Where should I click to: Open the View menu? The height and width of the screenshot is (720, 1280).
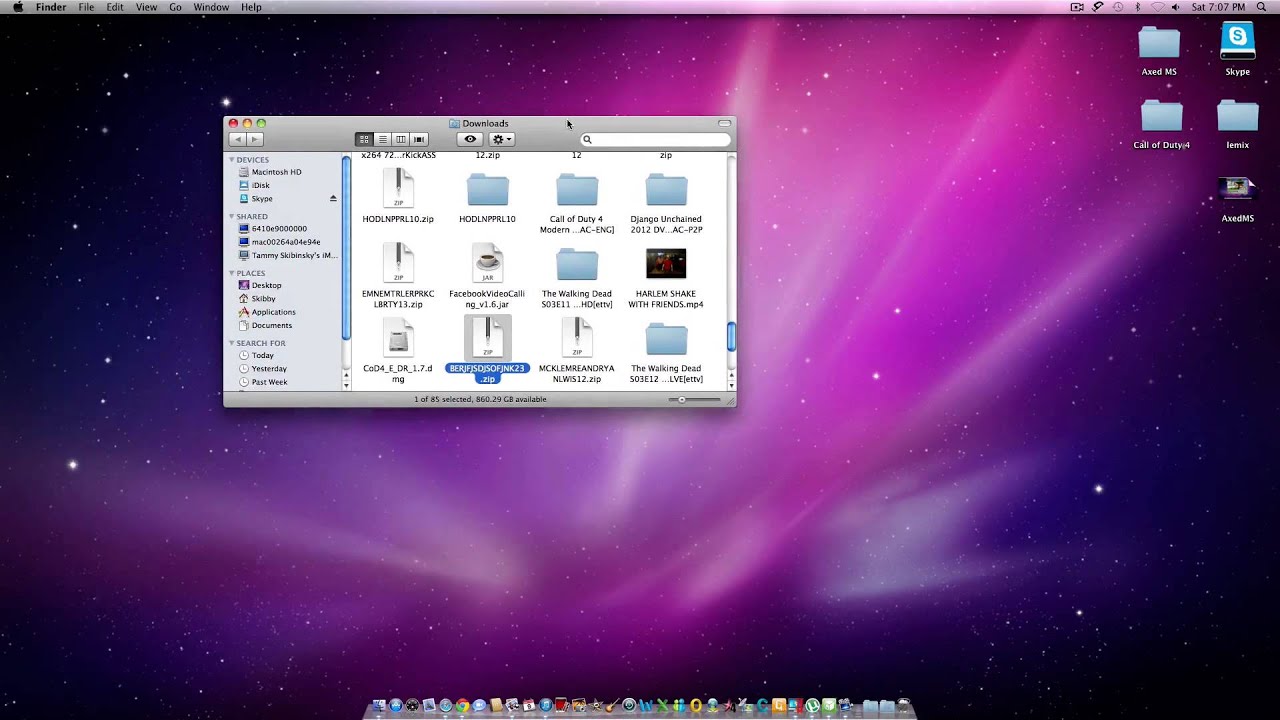click(146, 7)
